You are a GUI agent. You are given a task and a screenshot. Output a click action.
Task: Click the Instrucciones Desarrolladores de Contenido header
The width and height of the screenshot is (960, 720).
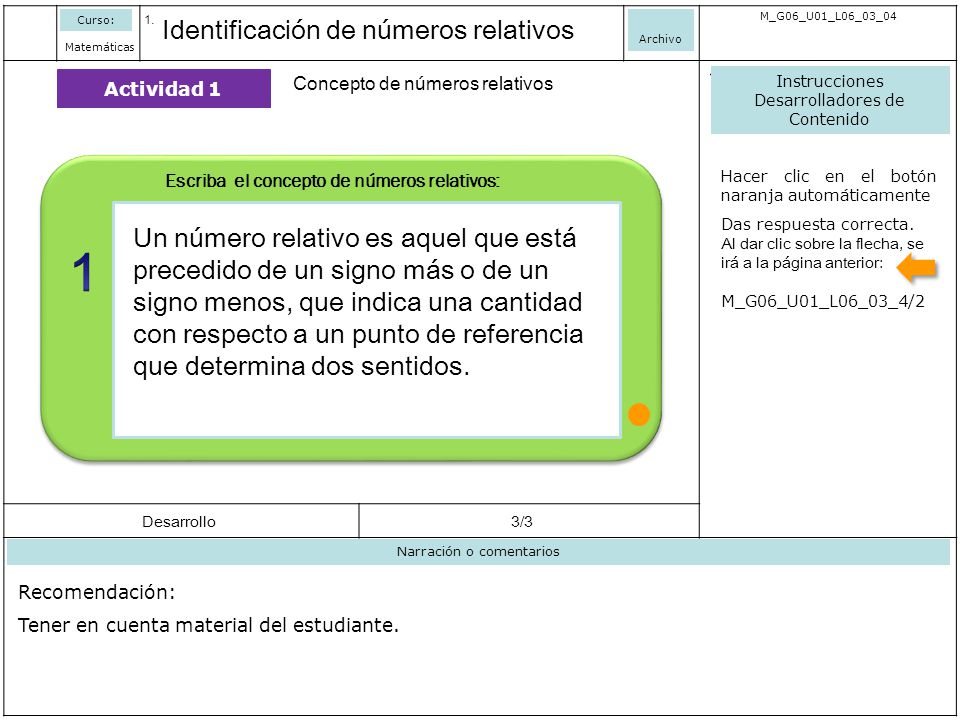pos(830,100)
